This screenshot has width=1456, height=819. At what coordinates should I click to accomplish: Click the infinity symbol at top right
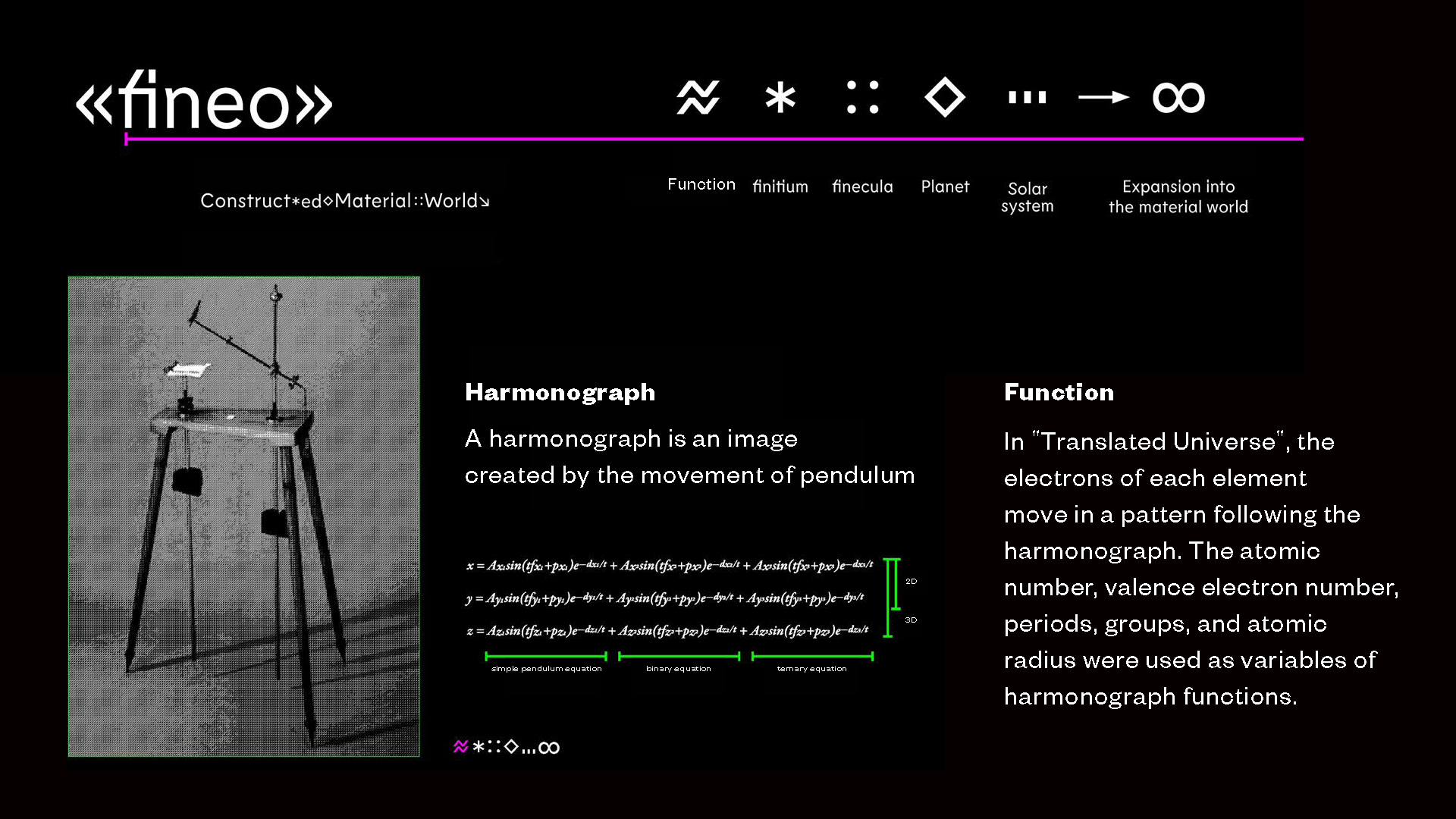point(1178,98)
